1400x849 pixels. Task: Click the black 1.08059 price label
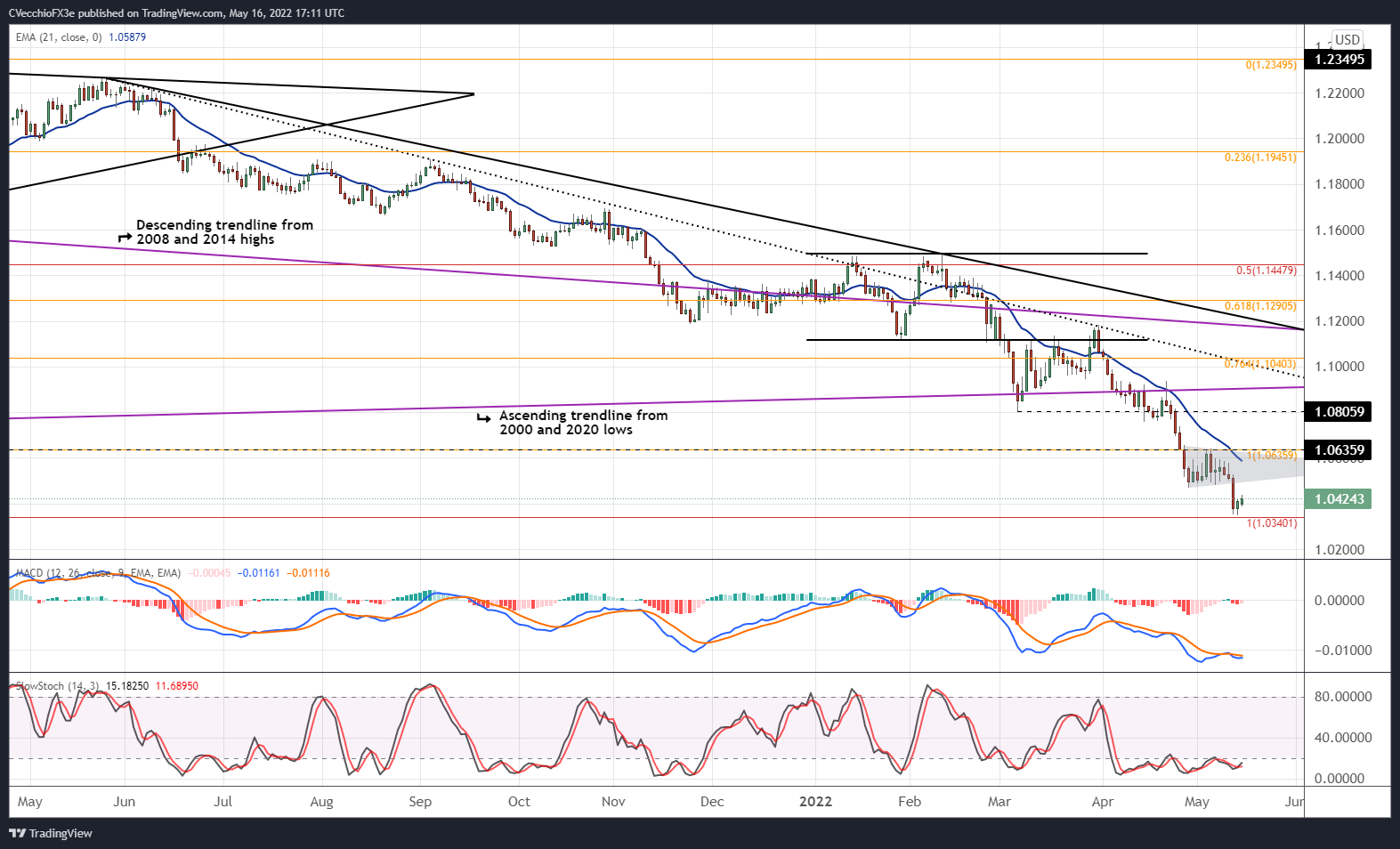1339,412
